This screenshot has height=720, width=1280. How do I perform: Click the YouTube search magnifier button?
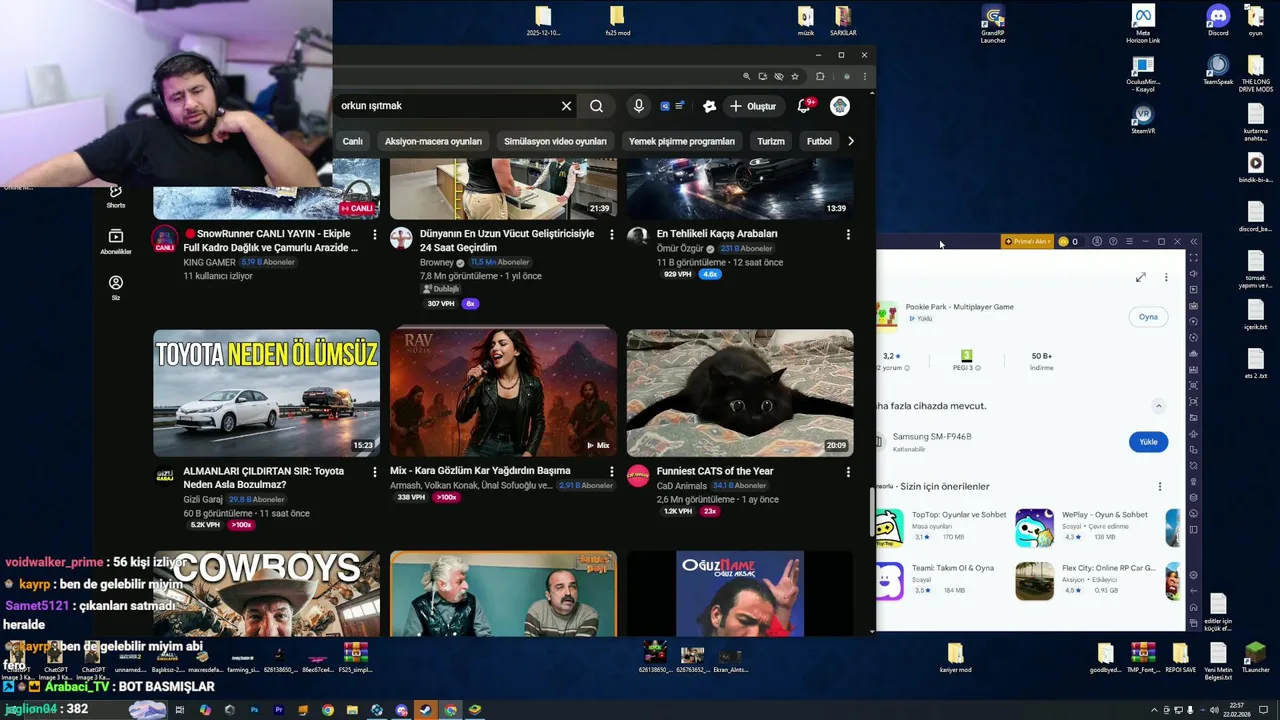pyautogui.click(x=596, y=106)
